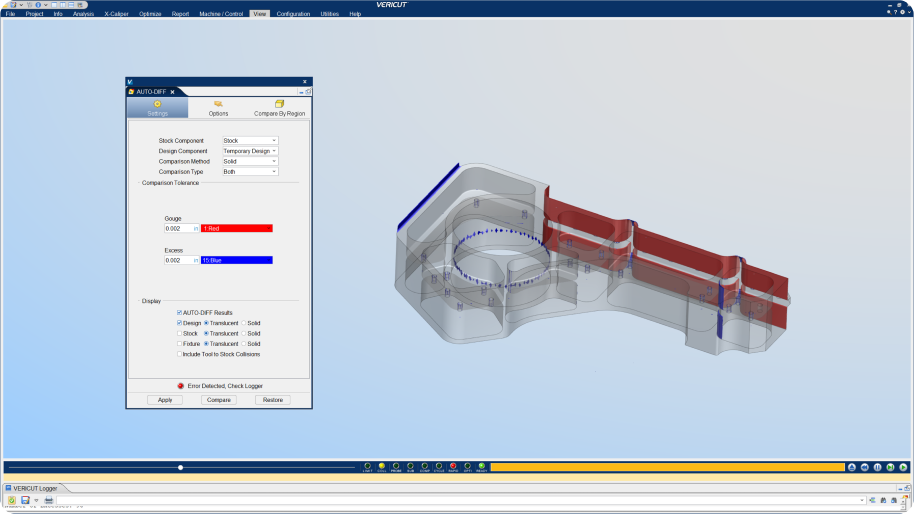Image resolution: width=914 pixels, height=514 pixels.
Task: Click the print icon in Logger toolbar
Action: click(x=48, y=500)
